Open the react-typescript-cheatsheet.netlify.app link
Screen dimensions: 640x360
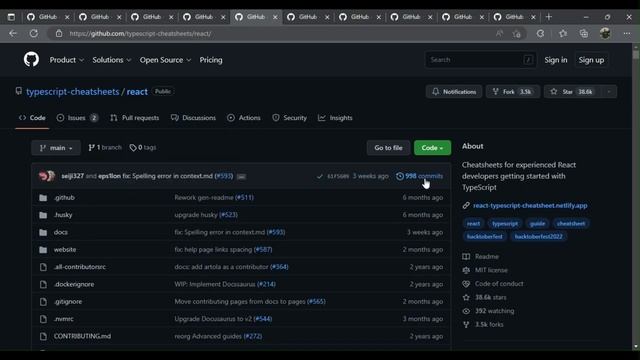530,205
